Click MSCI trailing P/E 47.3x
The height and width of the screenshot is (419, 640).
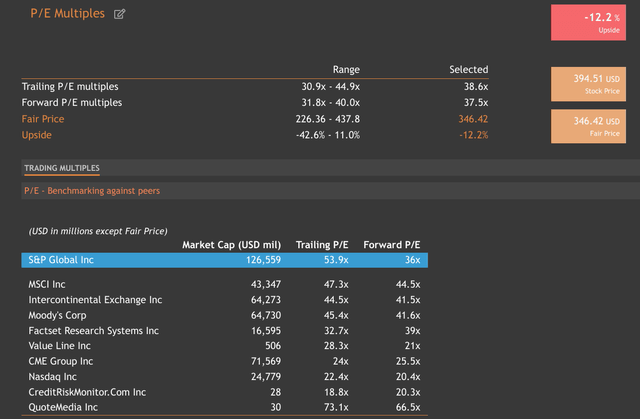[x=336, y=284]
